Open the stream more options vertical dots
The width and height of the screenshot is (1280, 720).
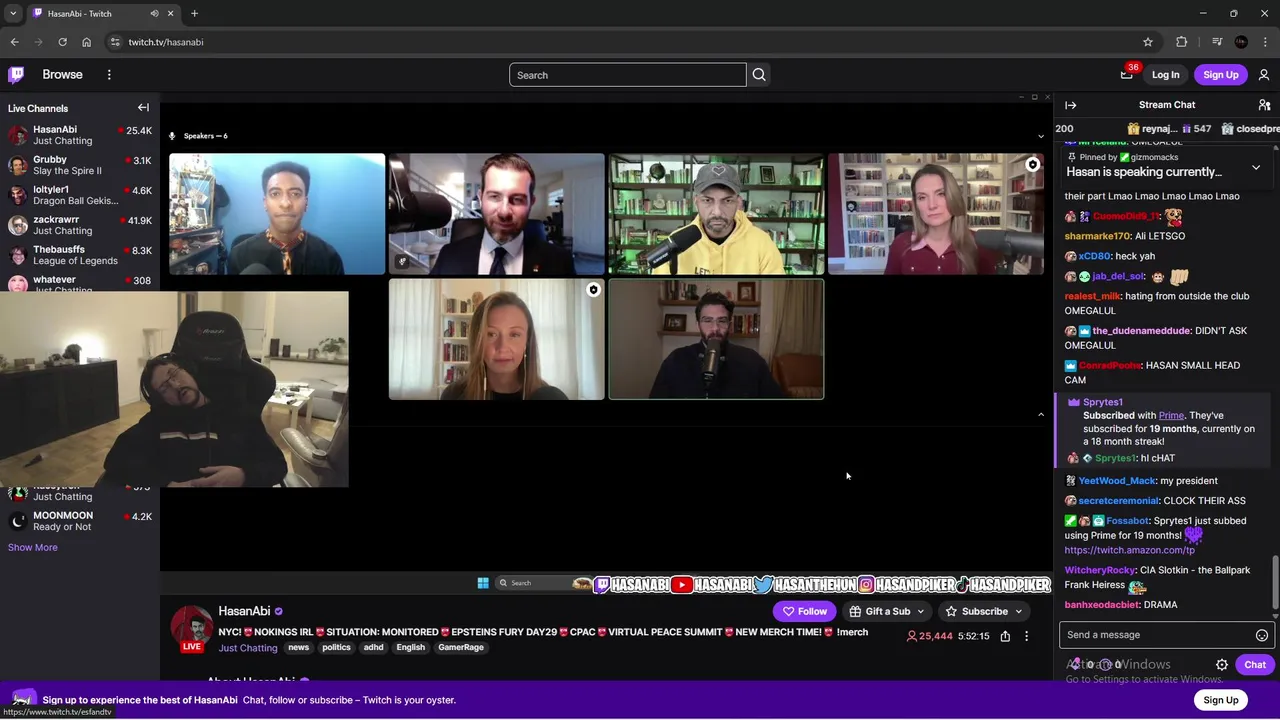click(1026, 636)
